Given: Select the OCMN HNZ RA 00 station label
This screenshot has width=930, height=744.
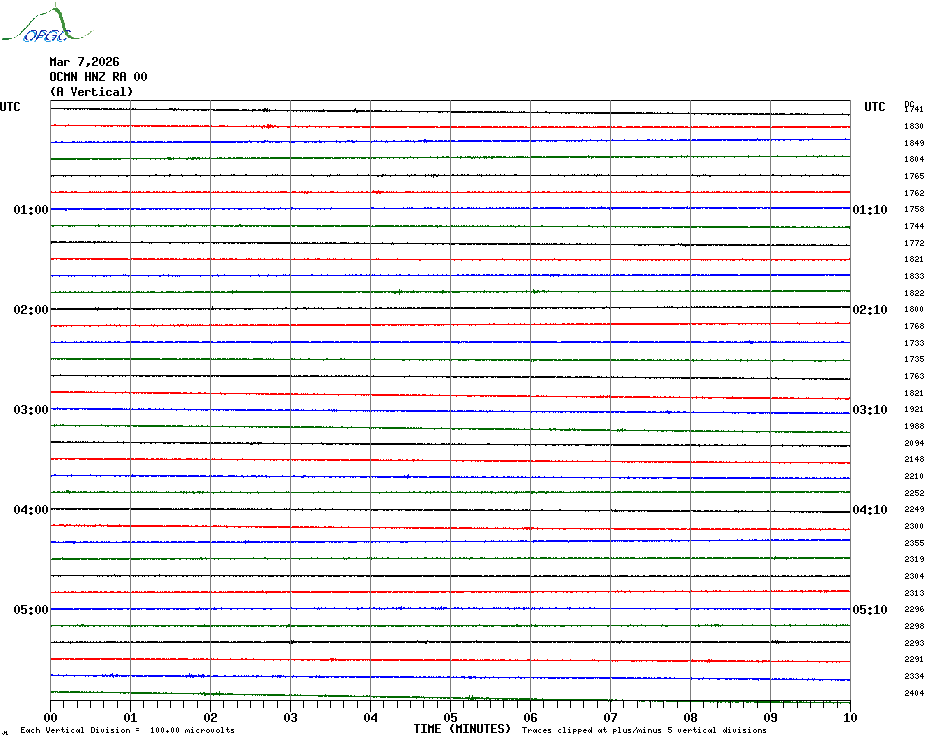Looking at the screenshot, I should 98,77.
